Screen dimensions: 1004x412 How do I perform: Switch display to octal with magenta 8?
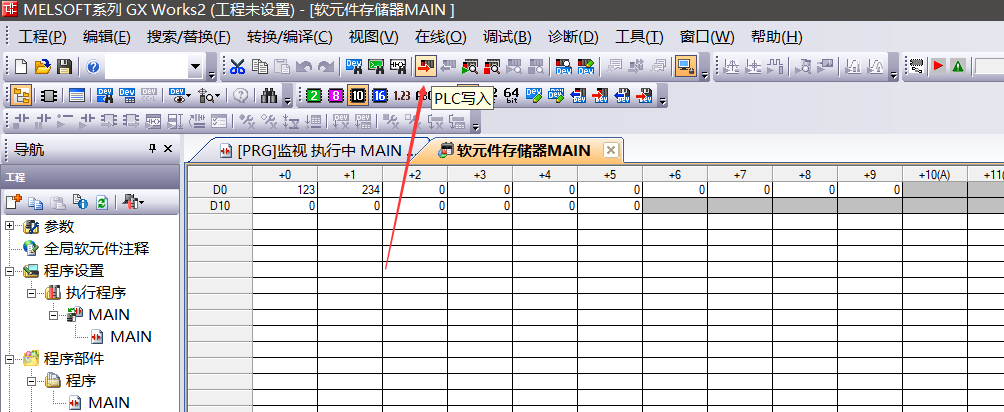pyautogui.click(x=336, y=96)
